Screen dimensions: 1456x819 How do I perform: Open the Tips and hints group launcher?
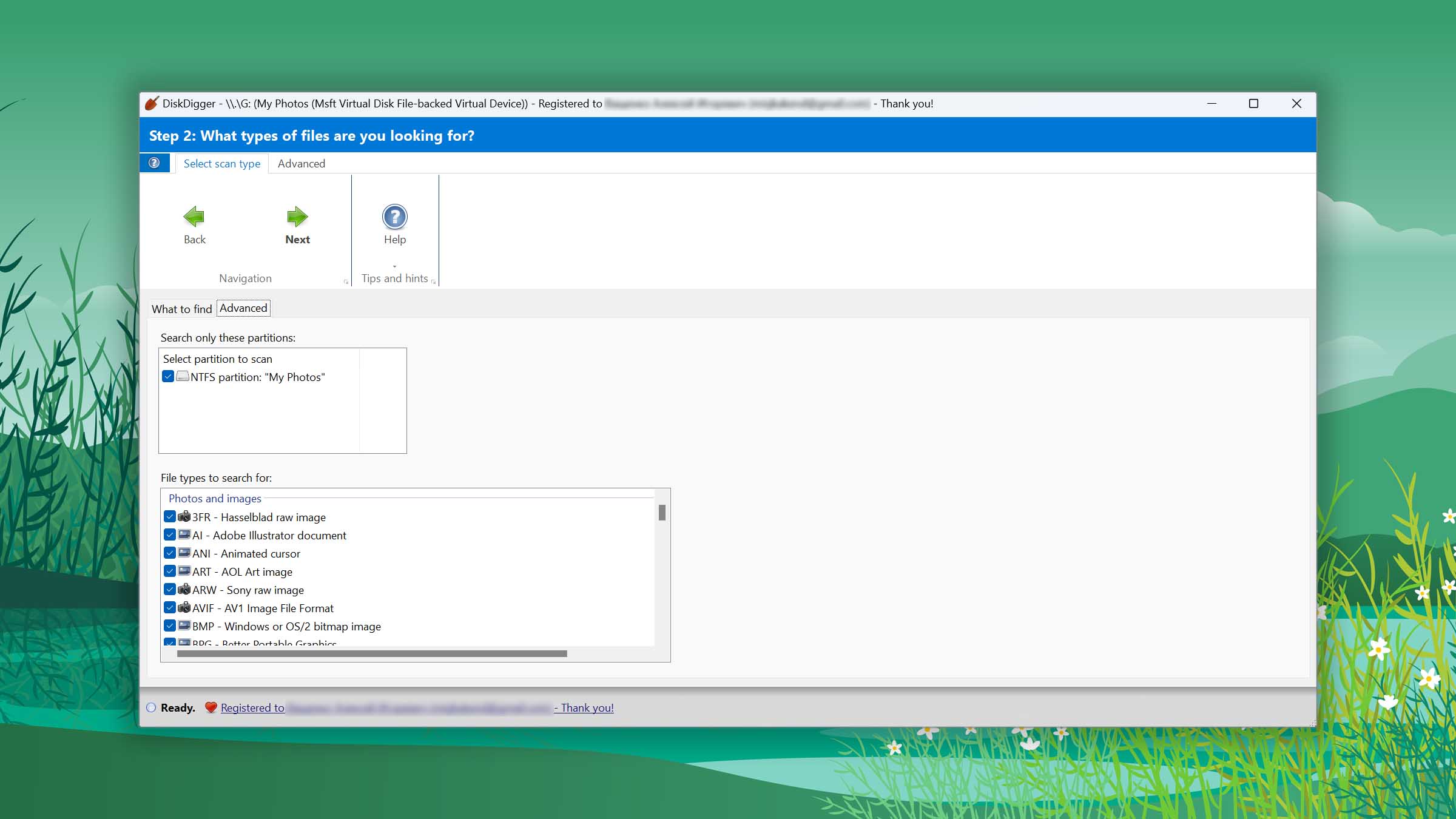pyautogui.click(x=433, y=281)
